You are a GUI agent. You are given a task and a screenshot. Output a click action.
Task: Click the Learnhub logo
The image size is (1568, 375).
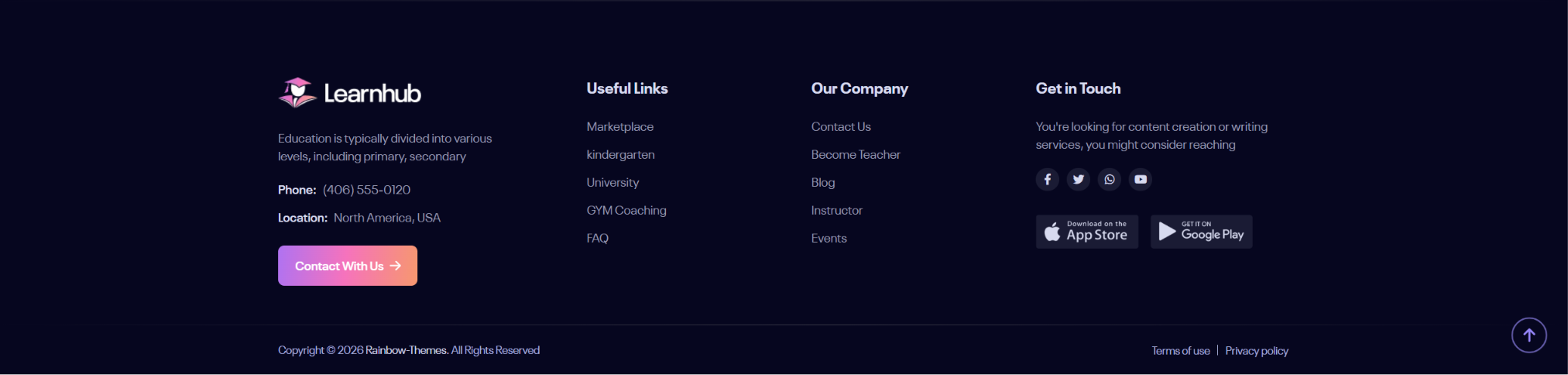point(349,93)
